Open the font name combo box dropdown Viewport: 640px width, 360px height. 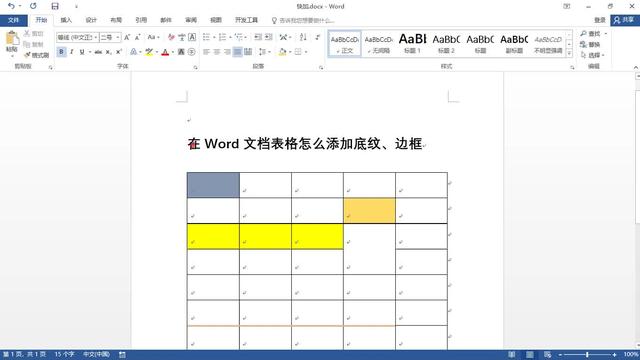96,37
